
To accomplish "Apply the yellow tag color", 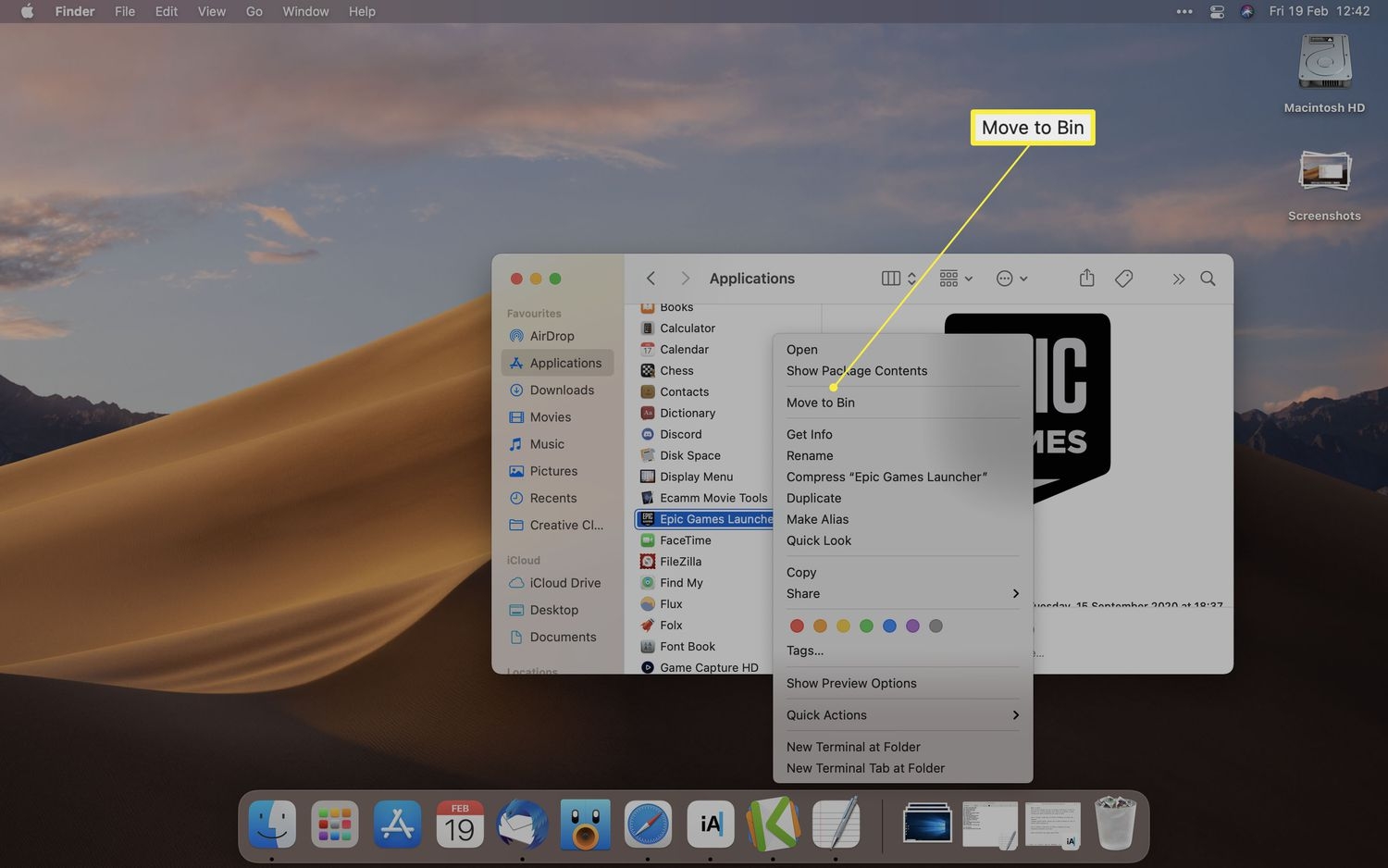I will [843, 626].
